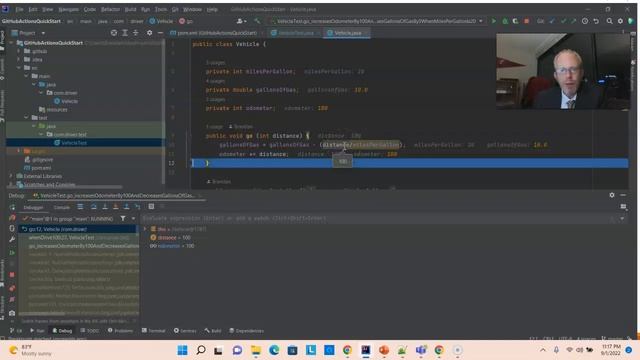Open Search Everywhere magnifier icon
Viewport: 640px width, 360px height.
tap(609, 21)
